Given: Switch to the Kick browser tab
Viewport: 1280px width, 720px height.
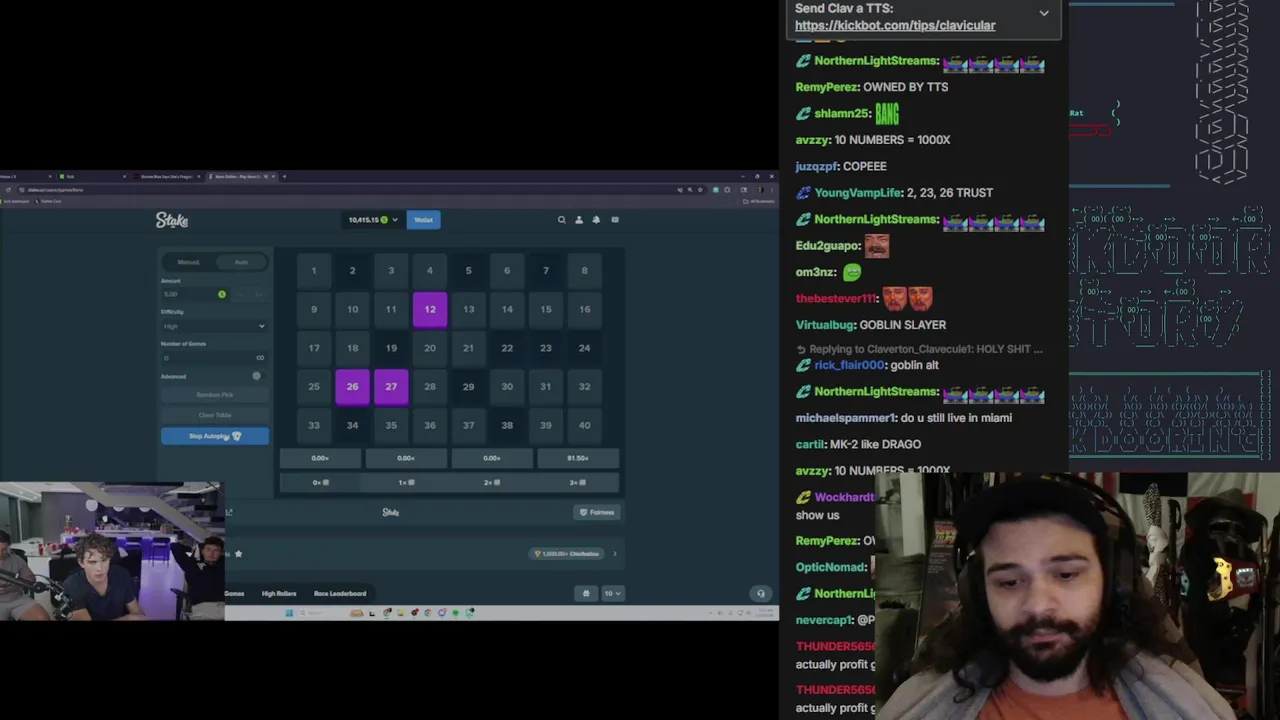Looking at the screenshot, I should point(93,177).
